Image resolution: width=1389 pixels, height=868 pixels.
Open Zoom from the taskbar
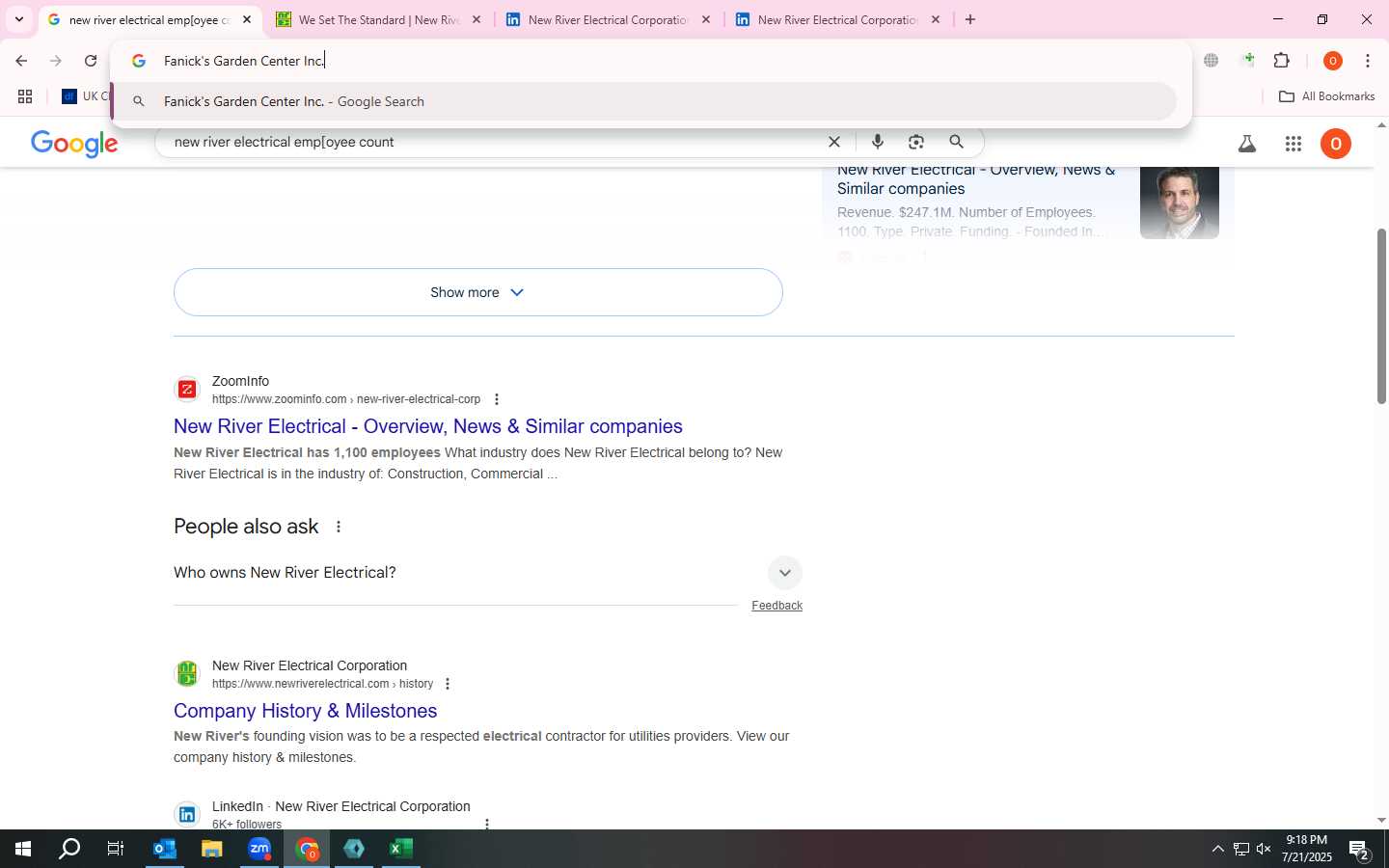[x=259, y=849]
